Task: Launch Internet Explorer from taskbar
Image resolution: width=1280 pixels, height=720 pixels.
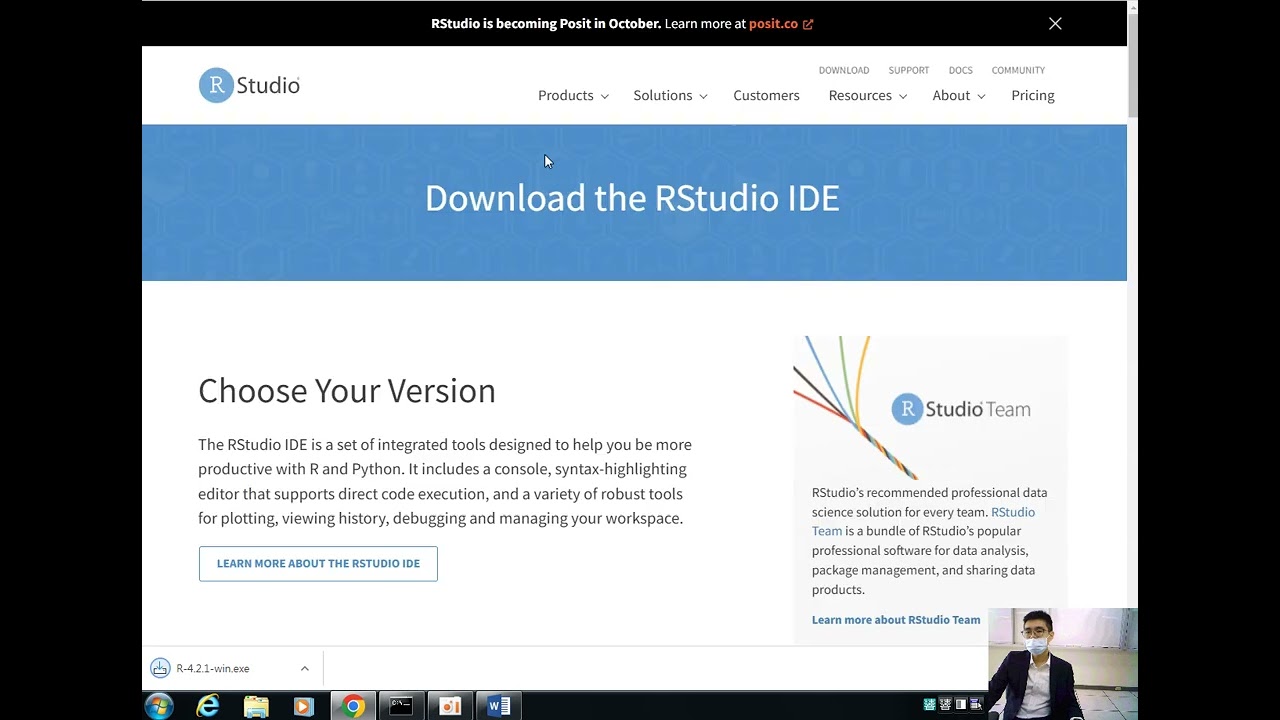Action: (x=207, y=706)
